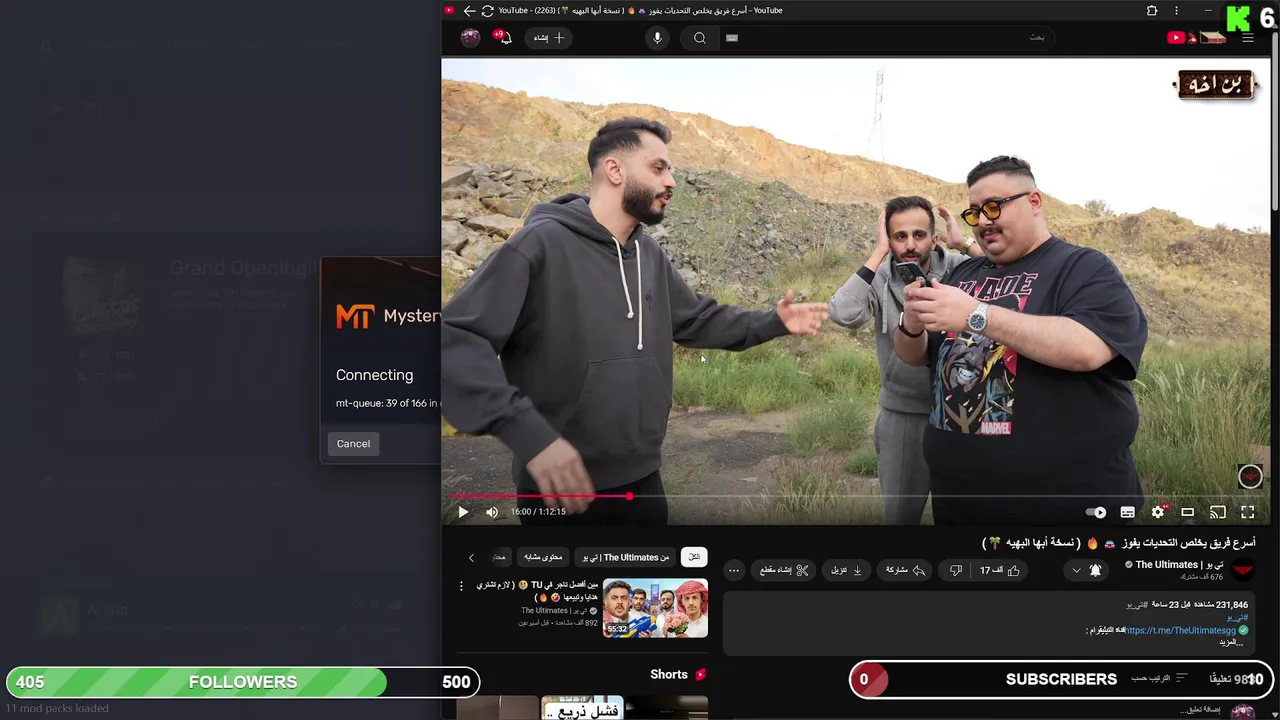1280x720 pixels.
Task: Select the 'من The Ultimates' filter chip
Action: tap(627, 557)
